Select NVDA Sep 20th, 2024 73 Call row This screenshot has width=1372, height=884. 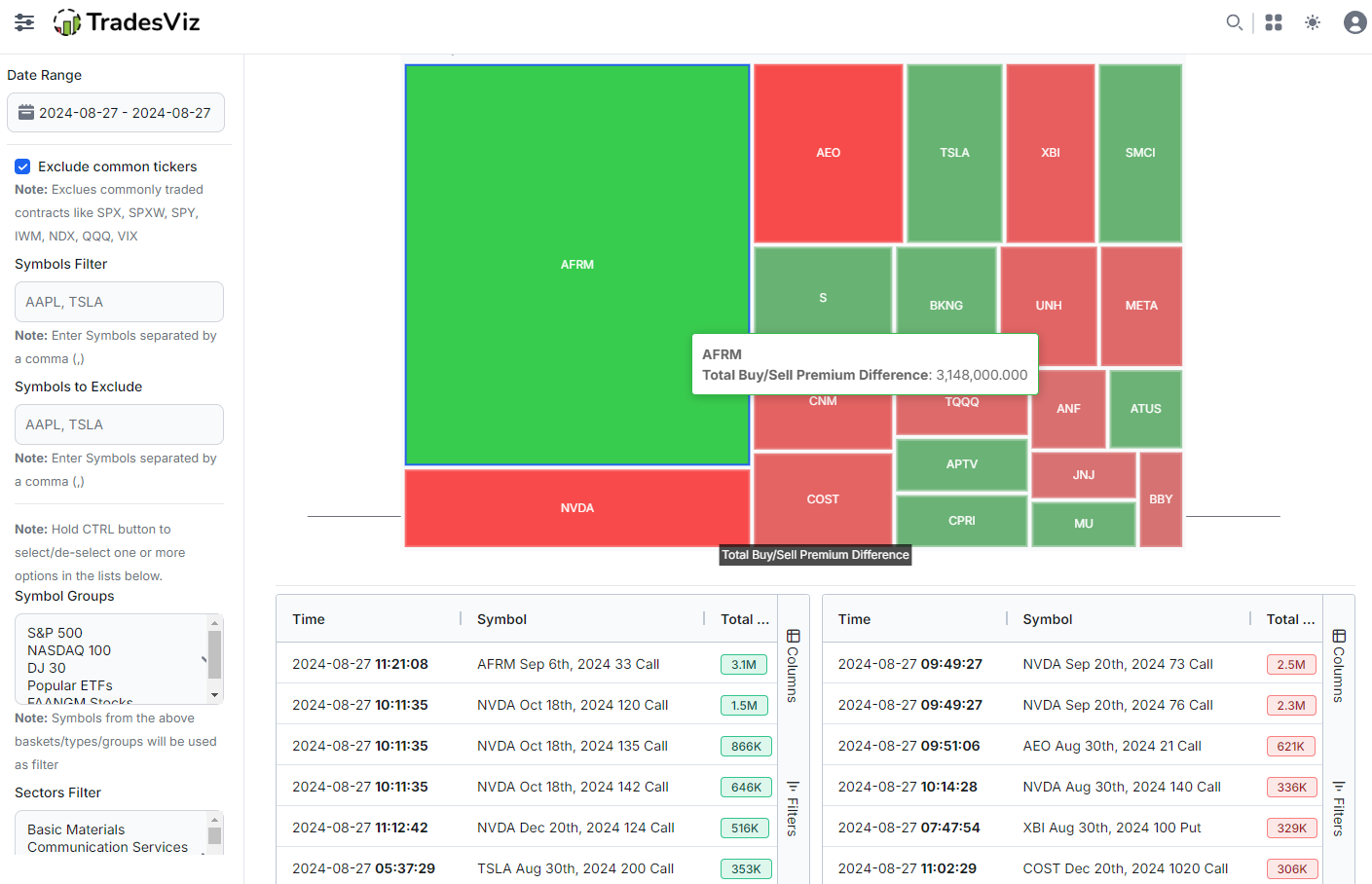click(1072, 664)
